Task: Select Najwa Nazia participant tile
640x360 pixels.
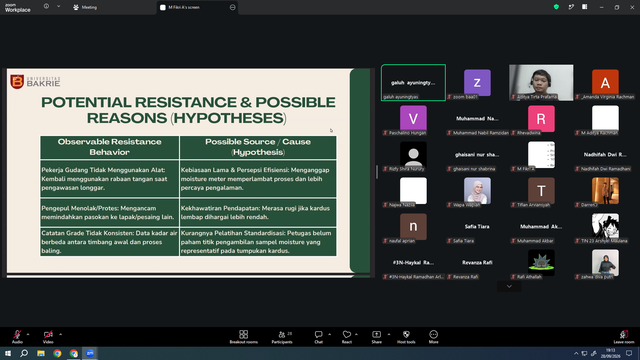Action: point(413,190)
